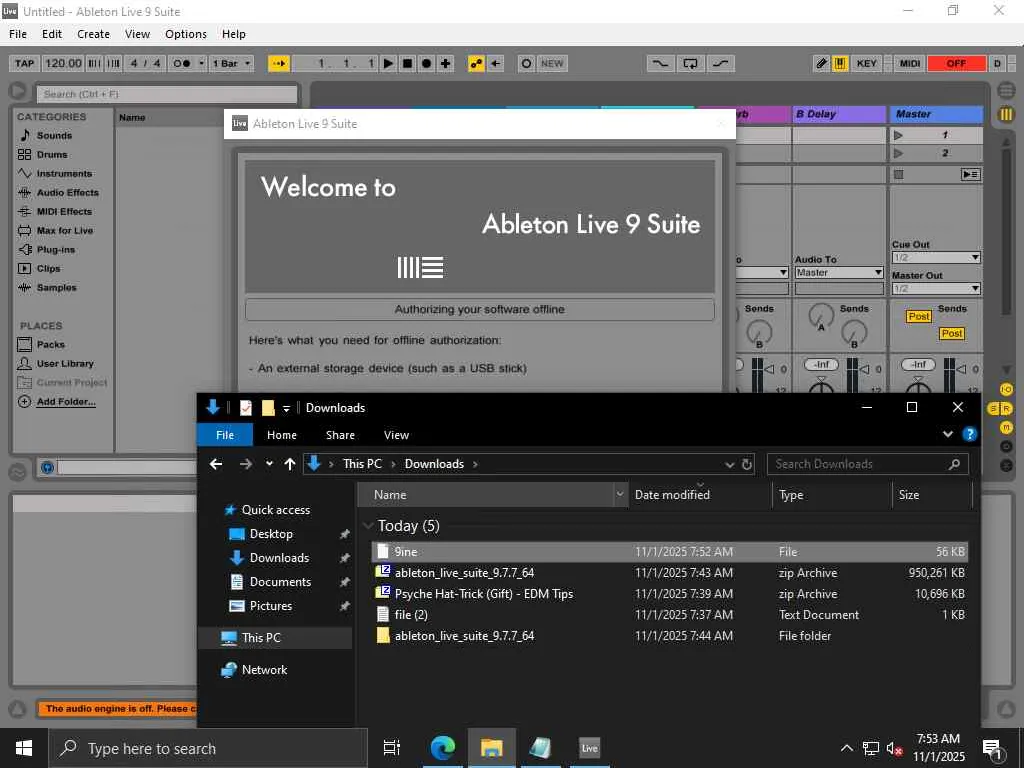Select the Sounds category in browser
The height and width of the screenshot is (768, 1024).
(54, 135)
